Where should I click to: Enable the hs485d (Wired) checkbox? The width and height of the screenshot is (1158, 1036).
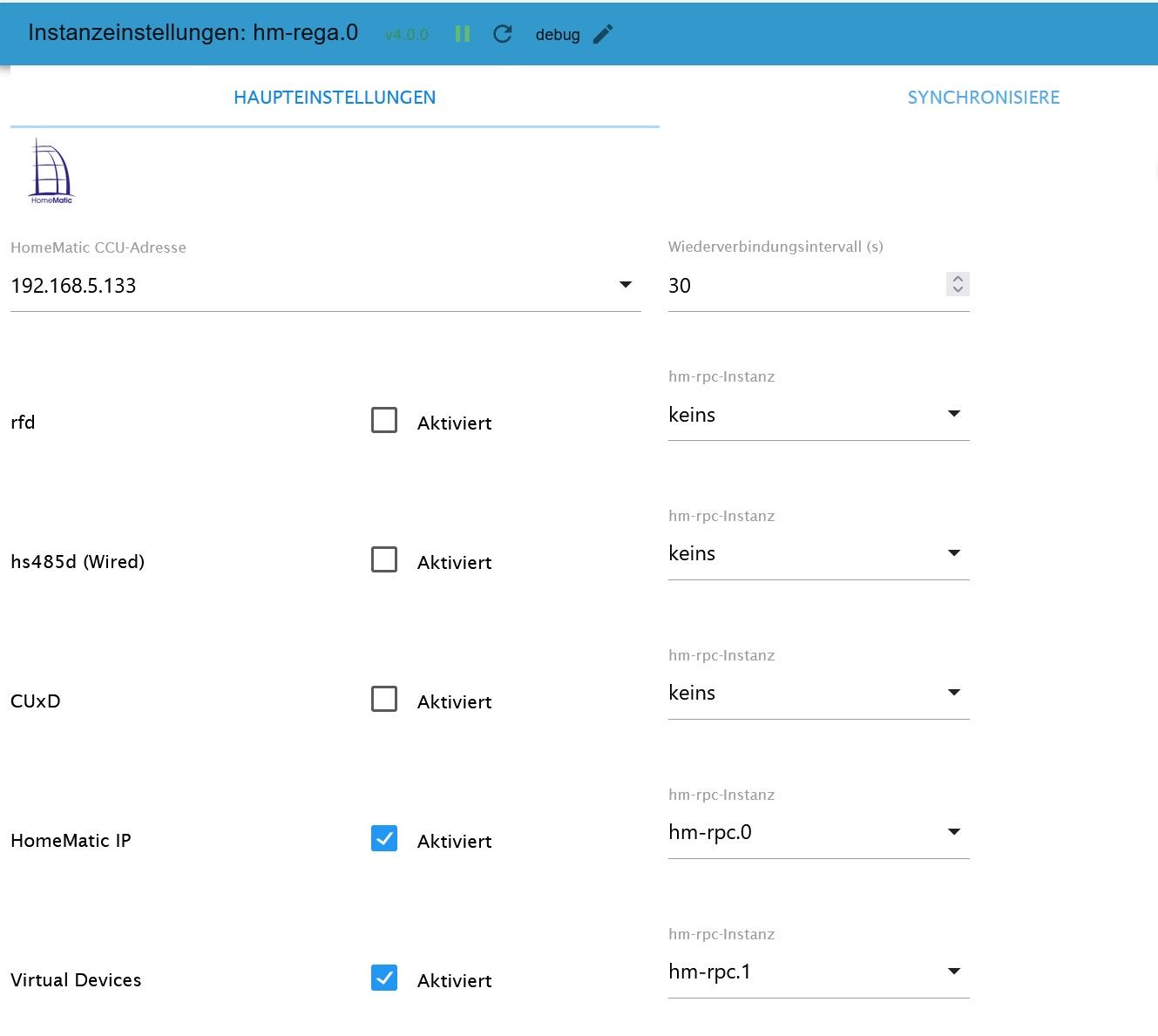384,559
